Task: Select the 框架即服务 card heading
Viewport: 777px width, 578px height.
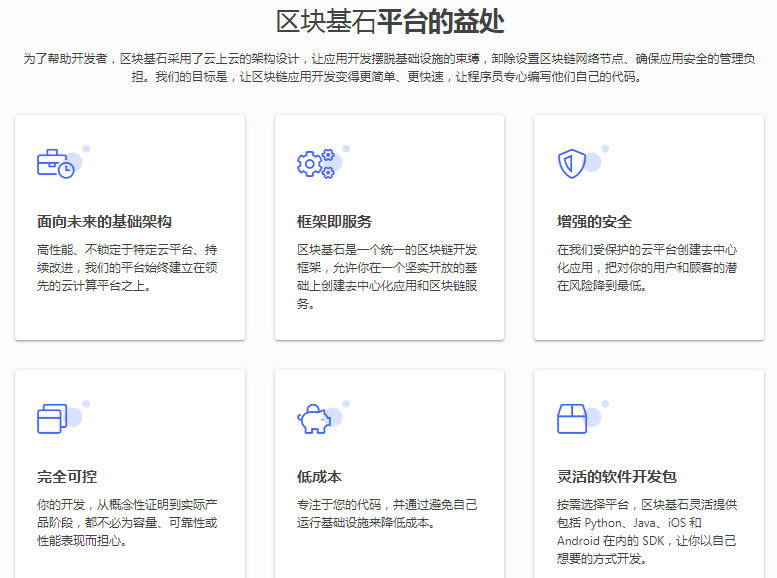Action: 334,221
